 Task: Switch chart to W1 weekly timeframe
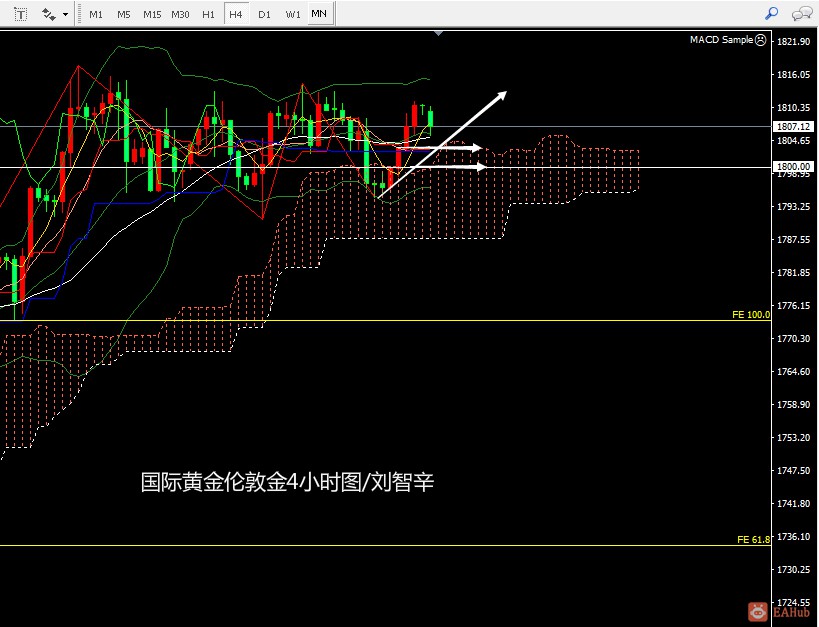292,14
